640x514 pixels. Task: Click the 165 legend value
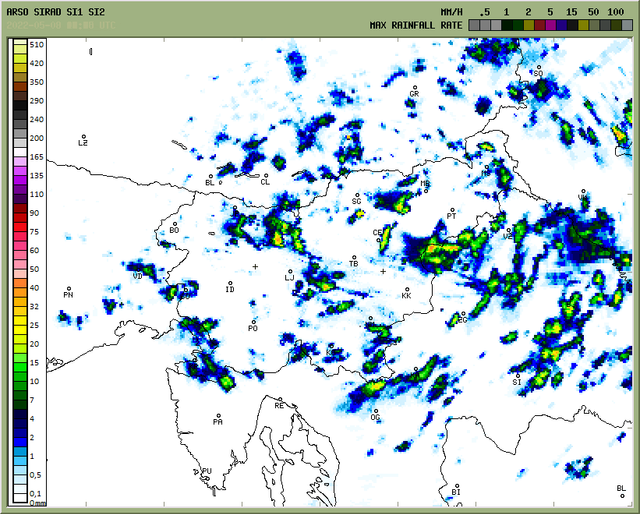(x=36, y=157)
